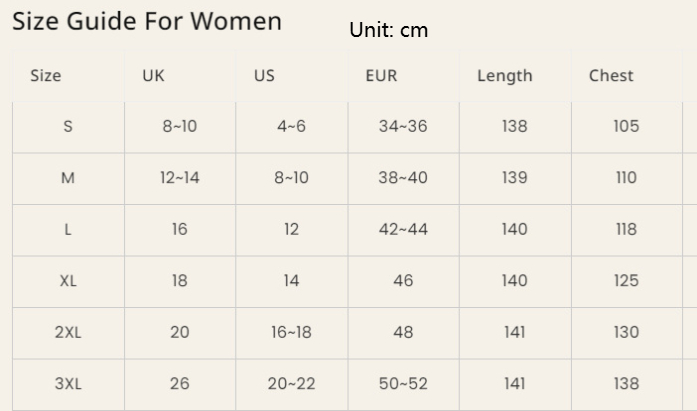Select EUR value 50~52 for 3XL
697x411 pixels.
403,384
